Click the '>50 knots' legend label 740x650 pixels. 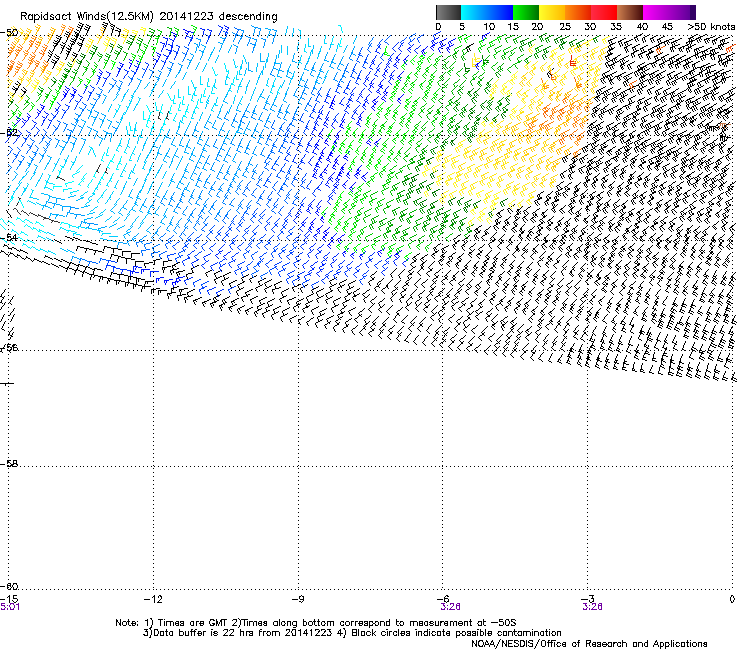[711, 27]
